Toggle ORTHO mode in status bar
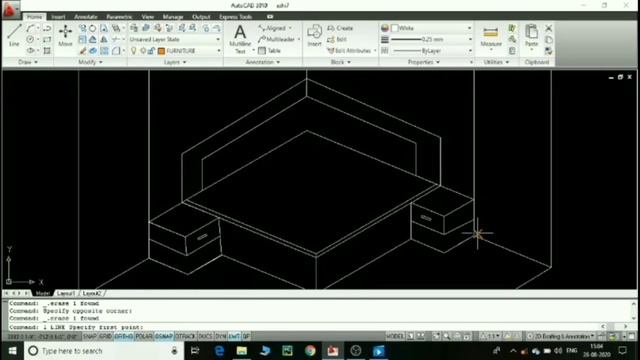 [124, 336]
